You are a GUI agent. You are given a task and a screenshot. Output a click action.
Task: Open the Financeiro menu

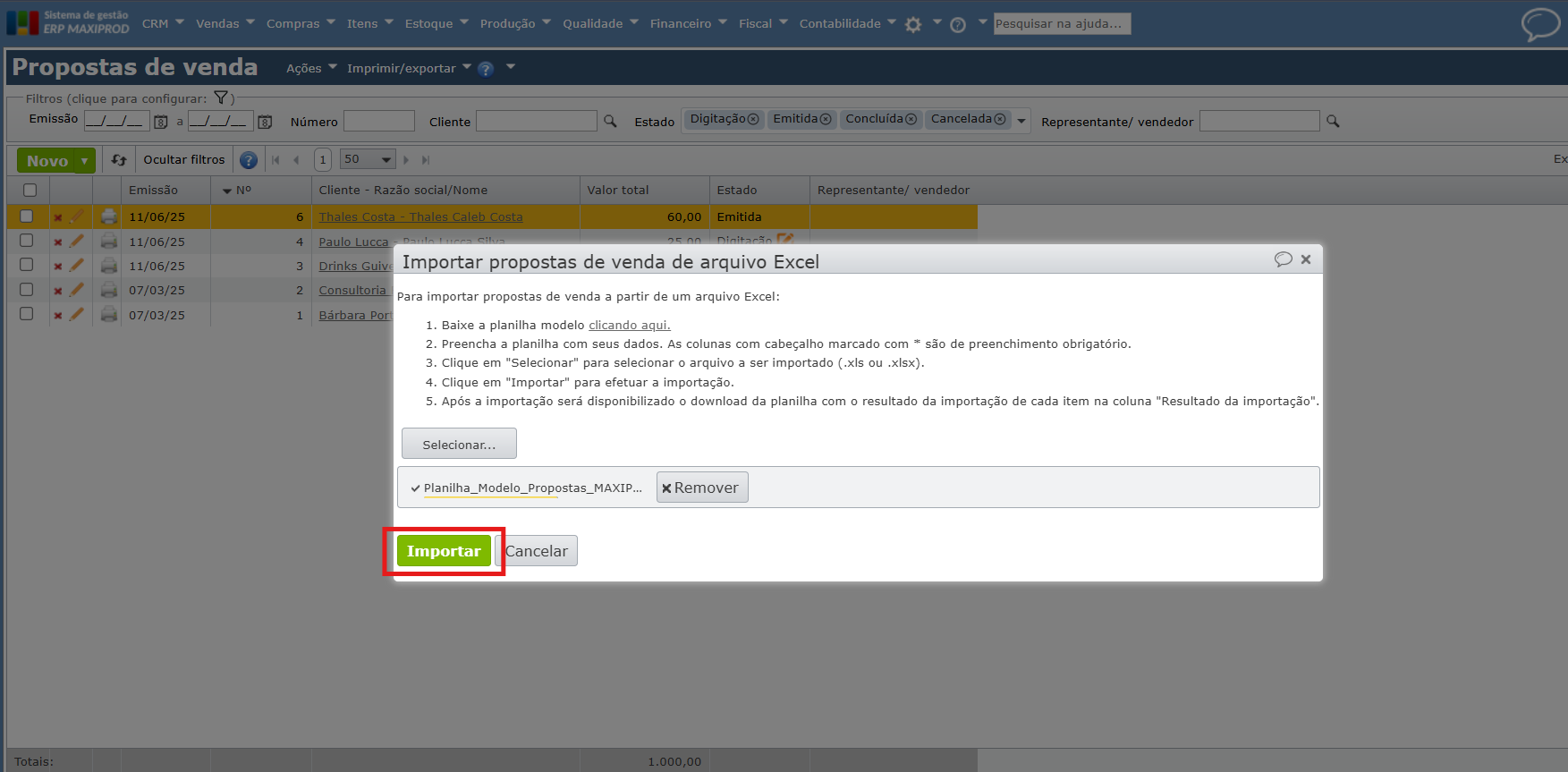689,23
